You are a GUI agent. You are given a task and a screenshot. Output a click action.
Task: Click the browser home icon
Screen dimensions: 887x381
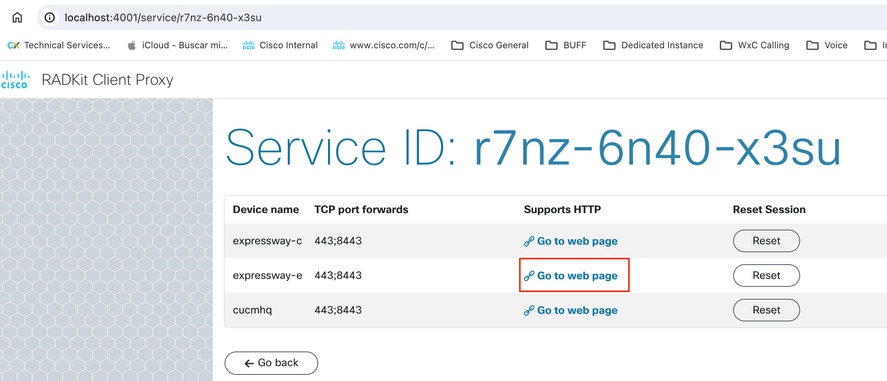pos(18,18)
